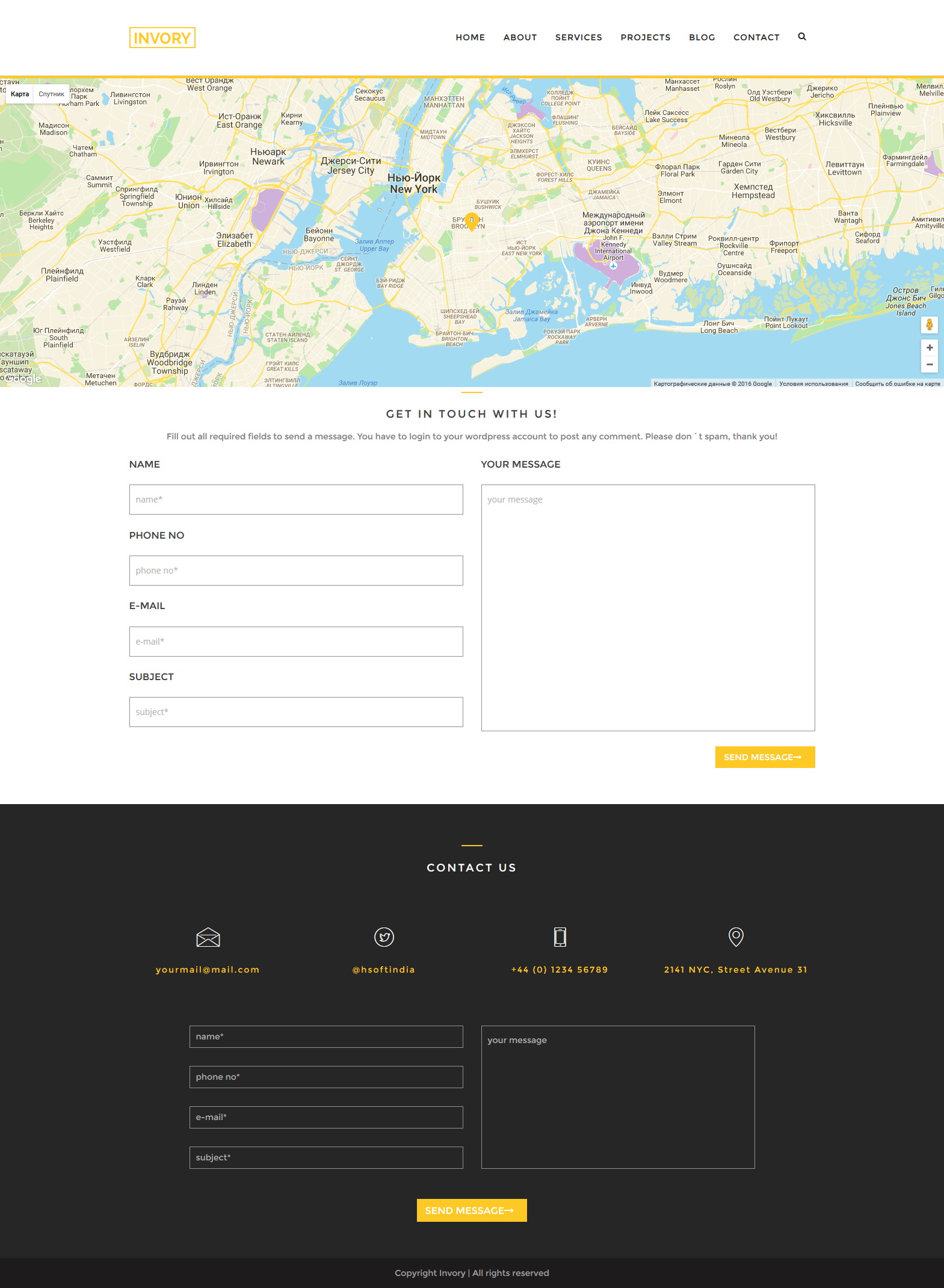
Task: Click e-mail* field in dark footer form
Action: [326, 1117]
